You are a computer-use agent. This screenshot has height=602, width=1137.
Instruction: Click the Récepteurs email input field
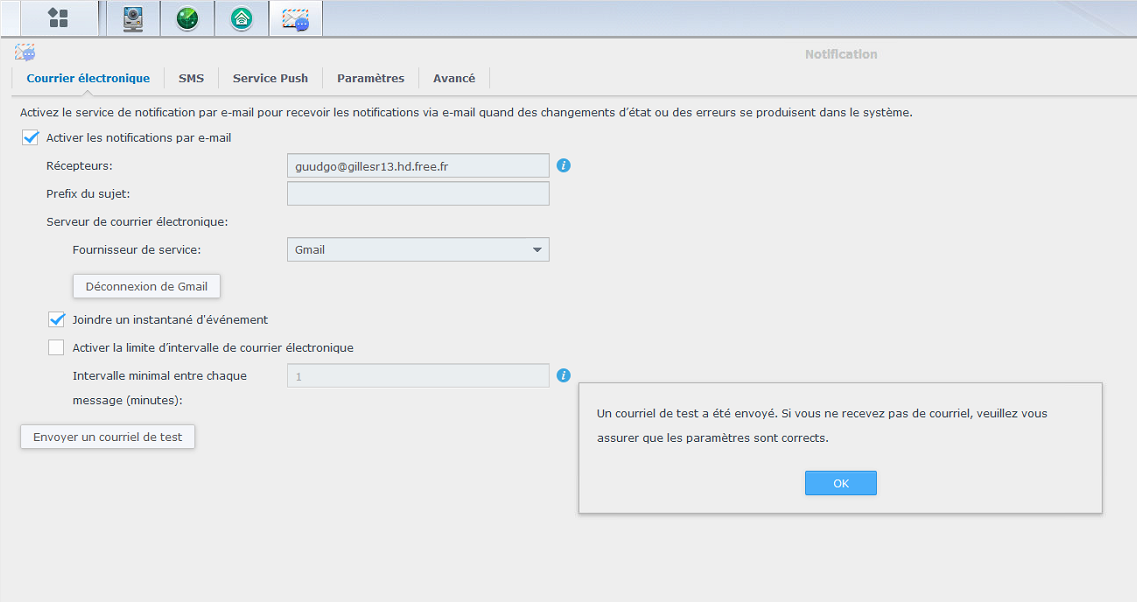[418, 166]
